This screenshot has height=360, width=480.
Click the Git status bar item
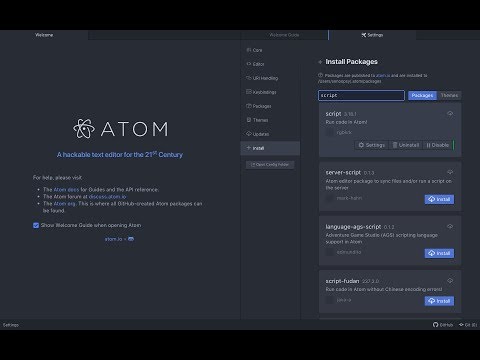click(468, 325)
